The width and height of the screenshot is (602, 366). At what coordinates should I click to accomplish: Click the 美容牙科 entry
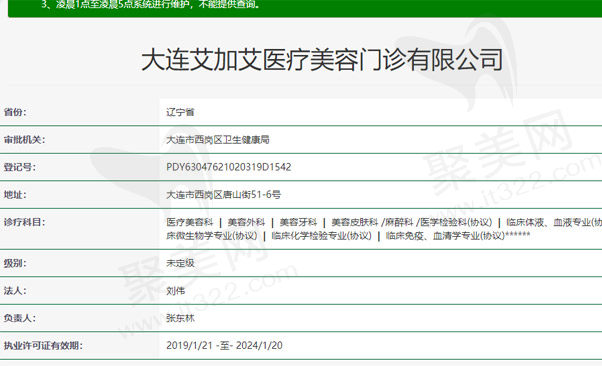pyautogui.click(x=298, y=222)
